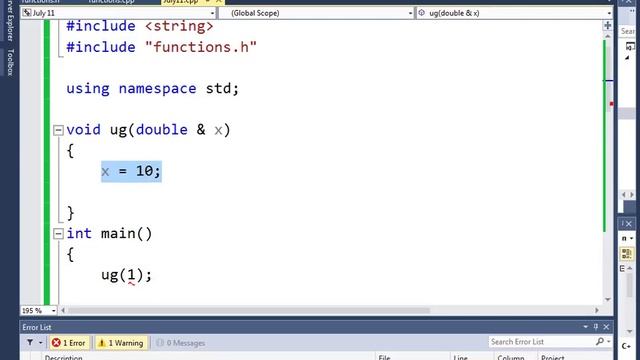Open the filter dropdown arrow beside the funnel
Viewport: 640px width, 360px height.
click(40, 343)
